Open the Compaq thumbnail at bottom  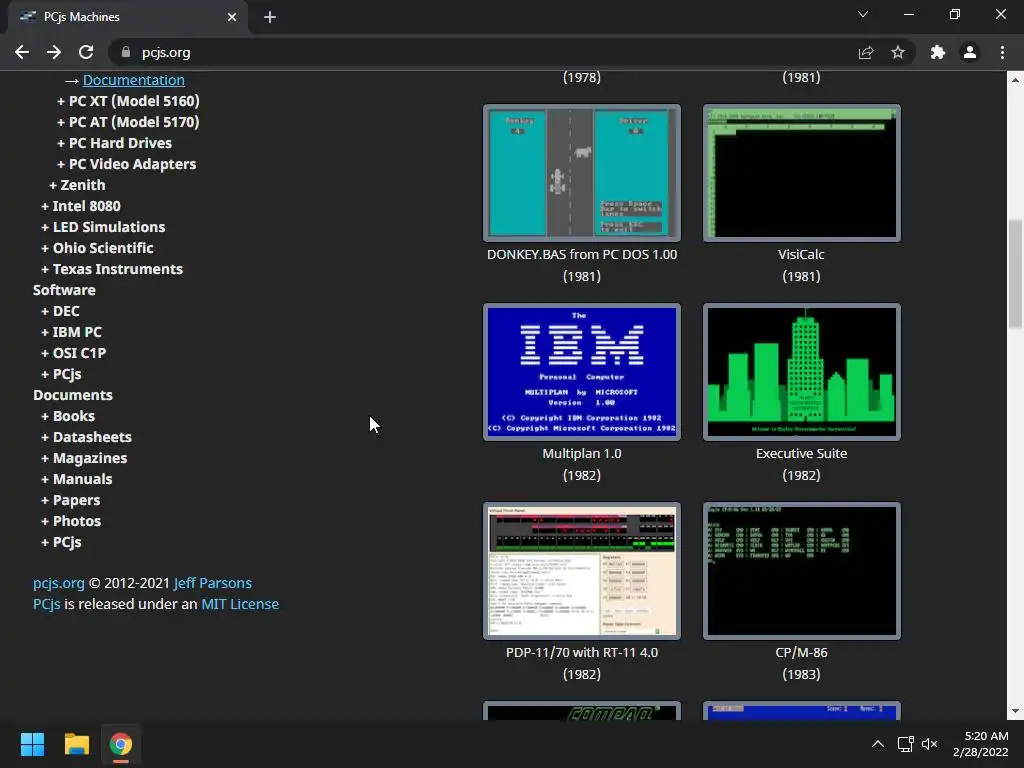click(x=582, y=711)
